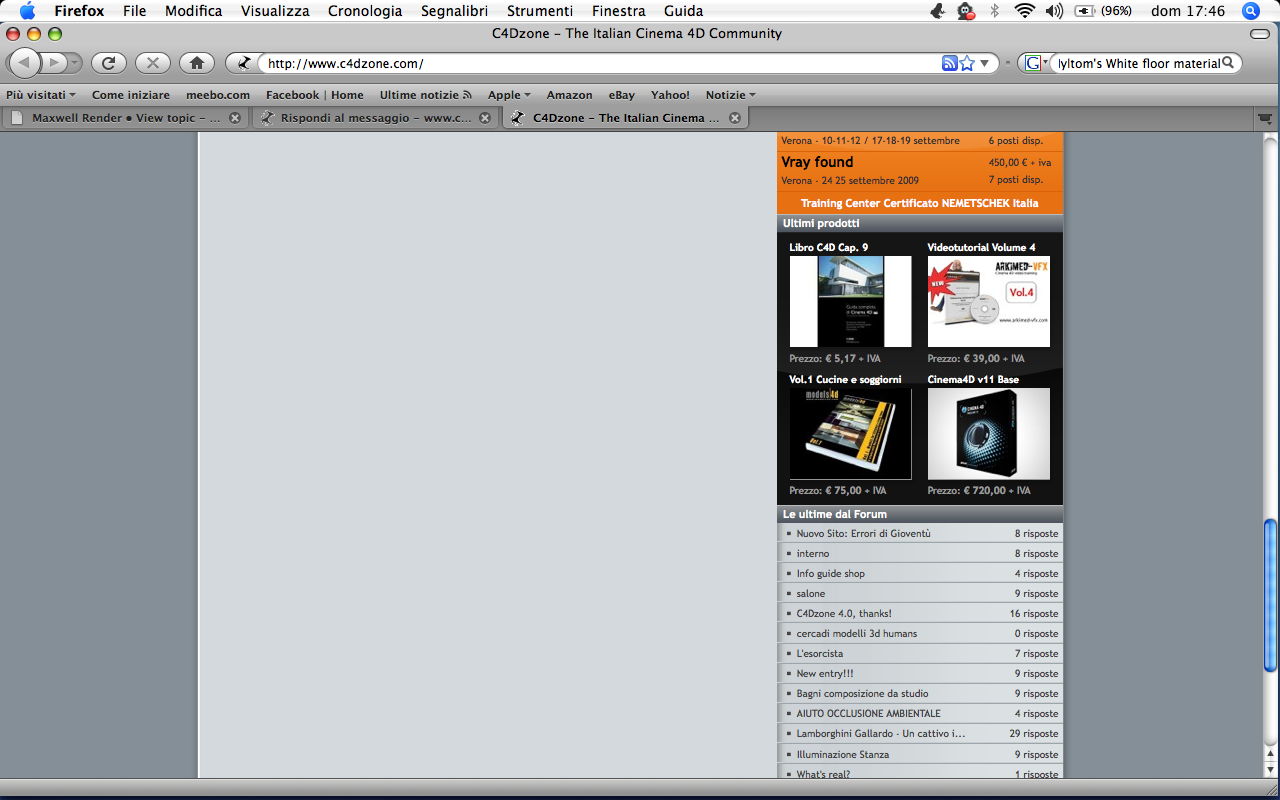Click the Wi-Fi status icon

coord(1024,11)
